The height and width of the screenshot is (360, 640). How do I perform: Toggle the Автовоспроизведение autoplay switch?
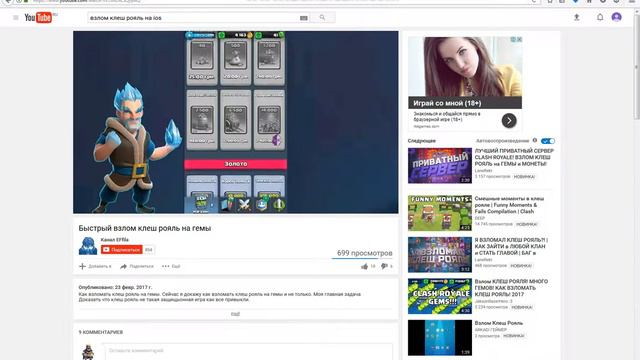[548, 141]
